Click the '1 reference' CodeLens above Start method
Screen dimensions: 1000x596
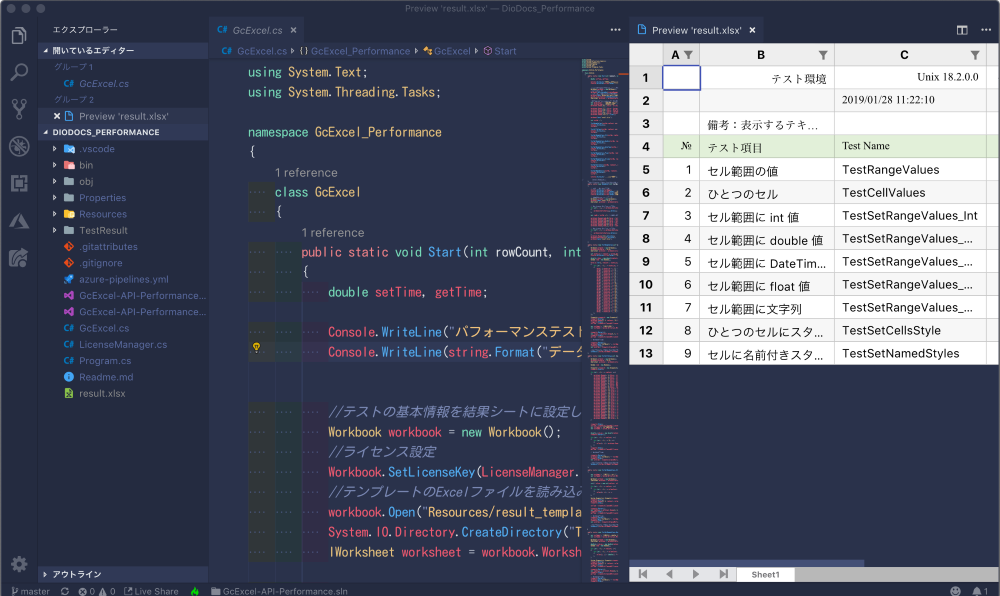pyautogui.click(x=333, y=233)
